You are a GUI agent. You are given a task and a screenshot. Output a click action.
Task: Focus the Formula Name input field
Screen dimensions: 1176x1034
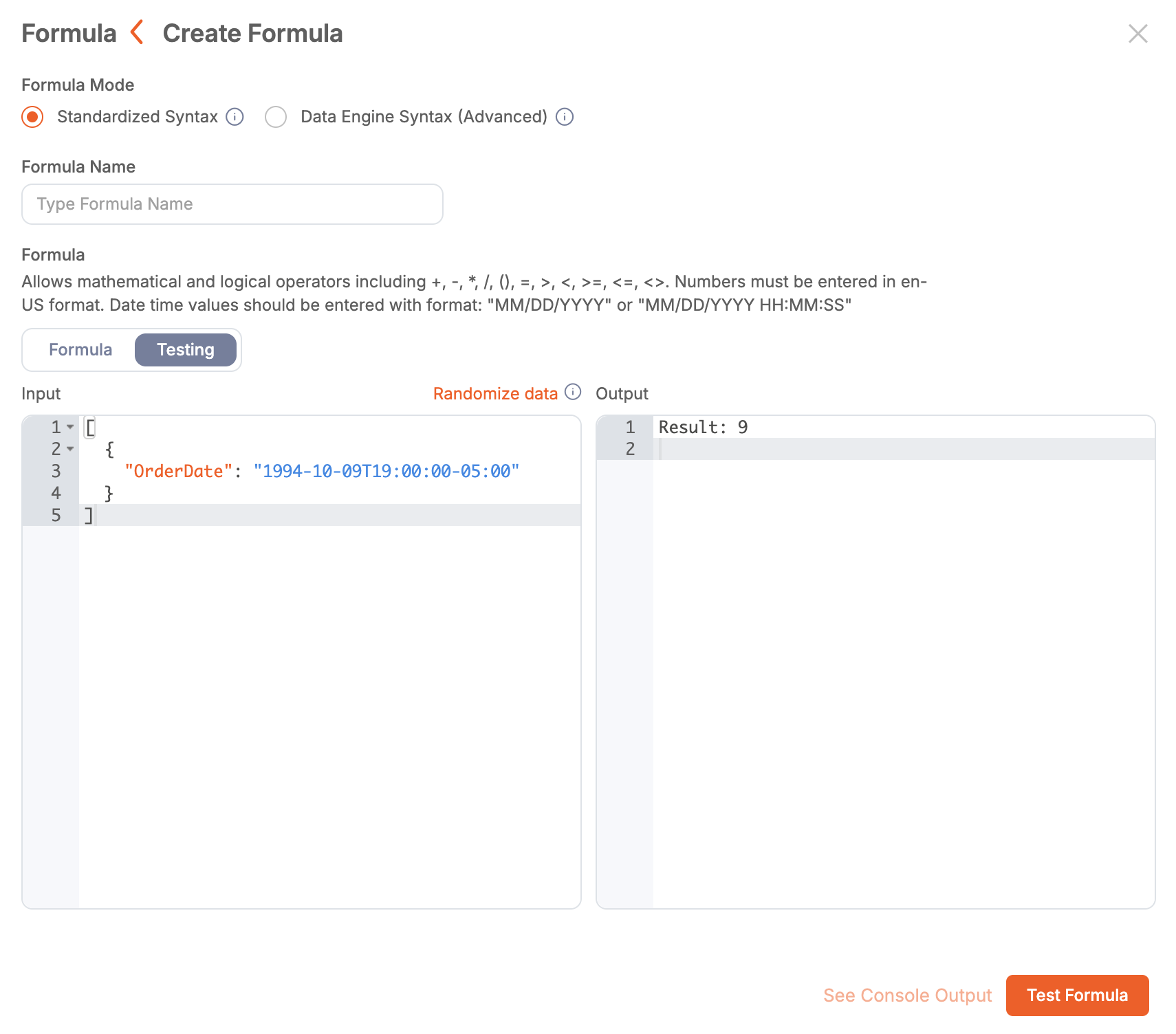coord(232,204)
